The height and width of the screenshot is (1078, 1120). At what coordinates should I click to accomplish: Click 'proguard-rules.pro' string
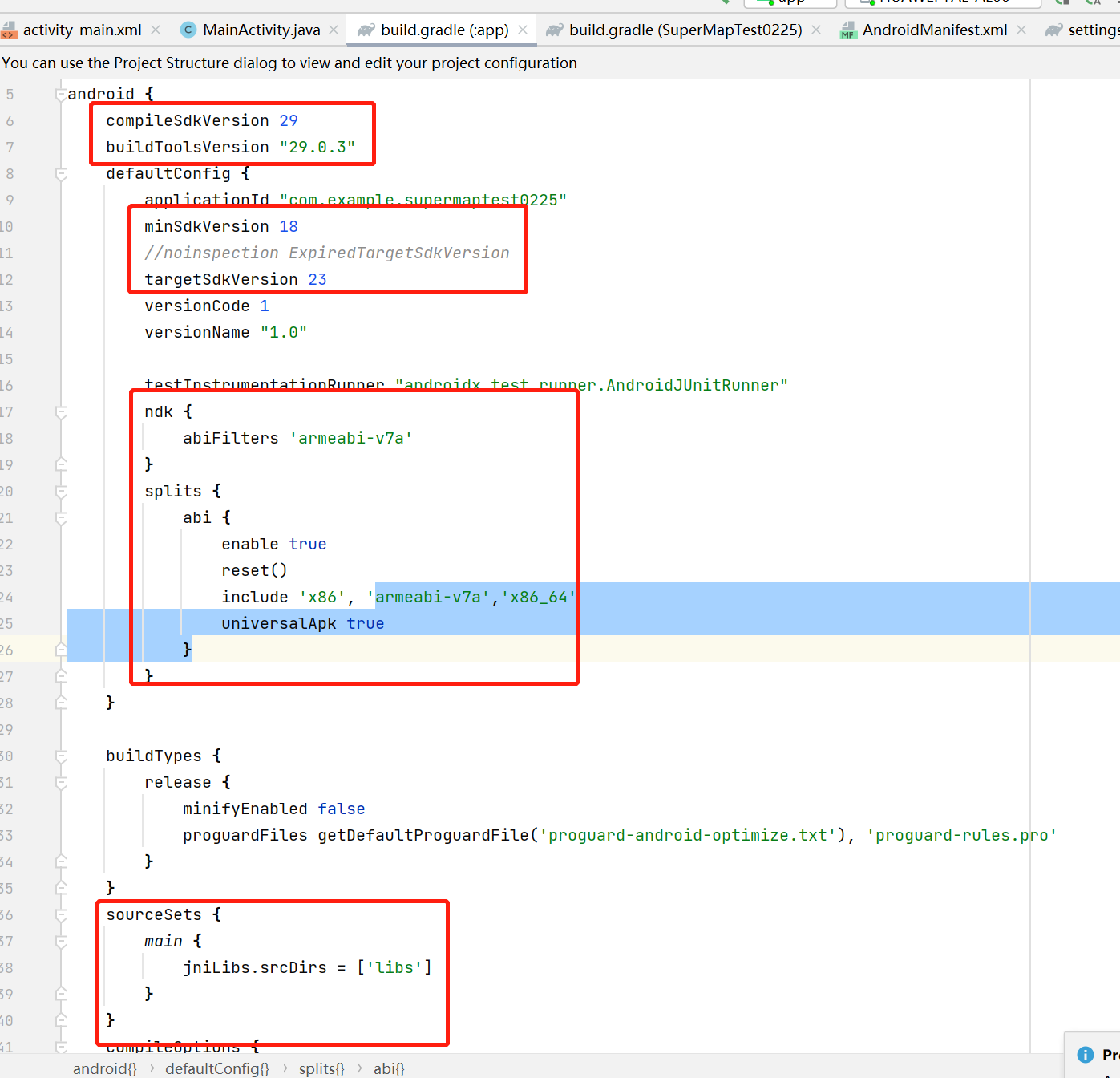tap(961, 835)
